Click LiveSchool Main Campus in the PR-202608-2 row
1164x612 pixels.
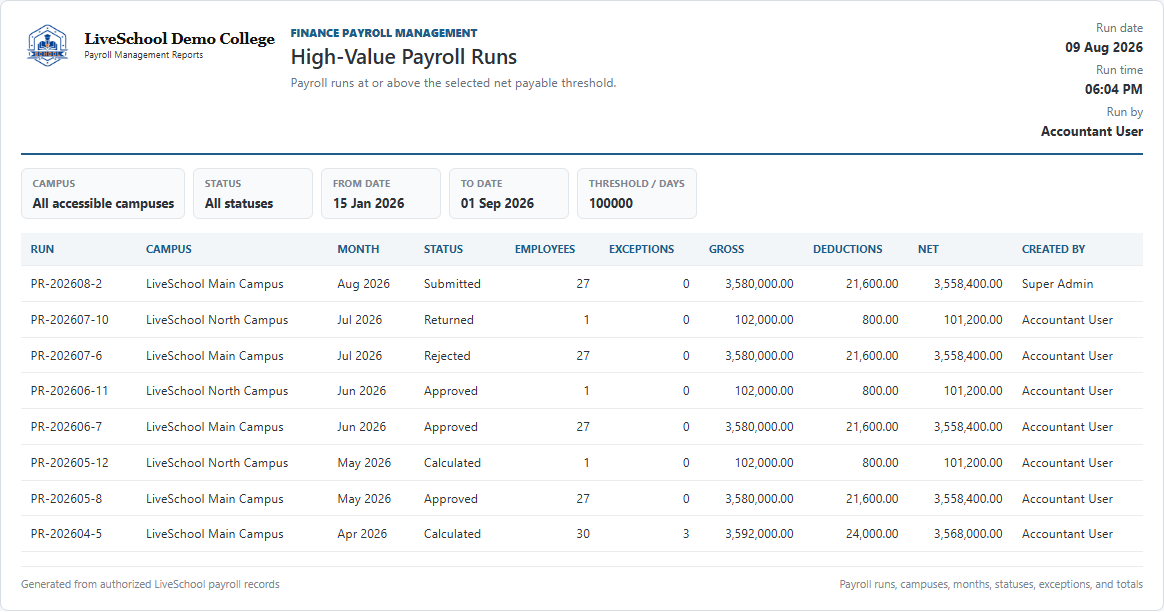click(215, 284)
